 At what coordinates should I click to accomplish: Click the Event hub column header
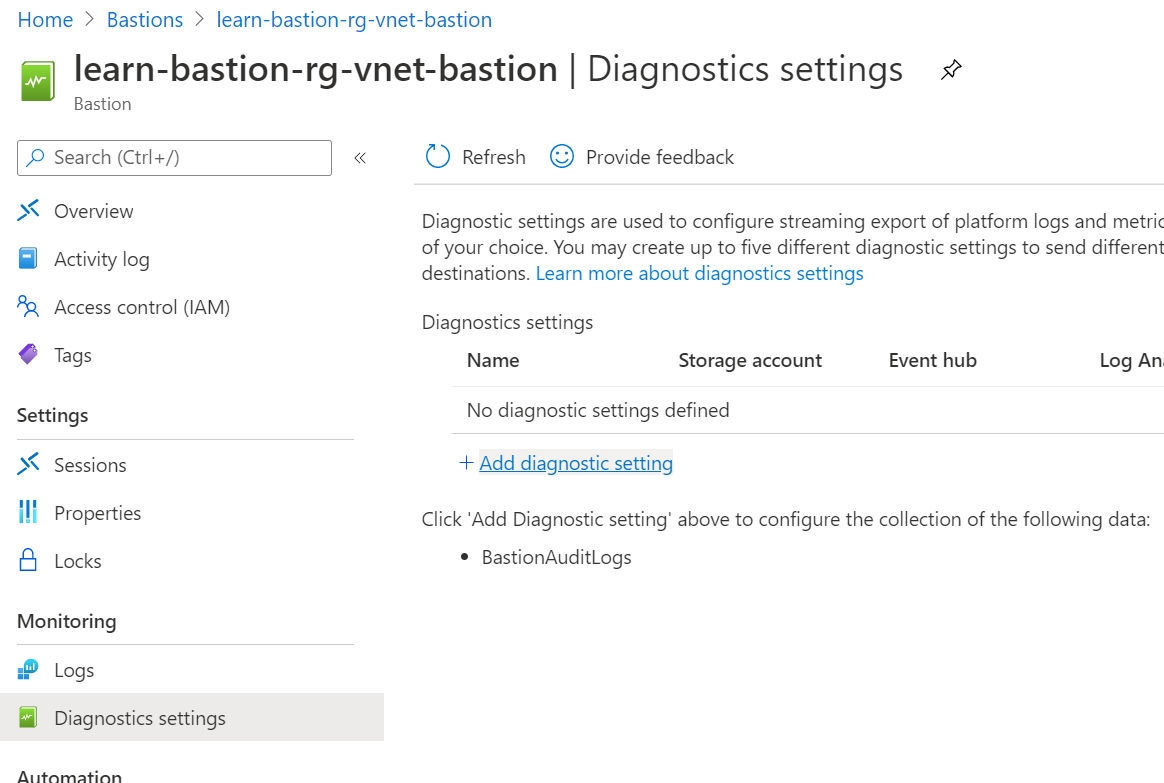click(932, 361)
